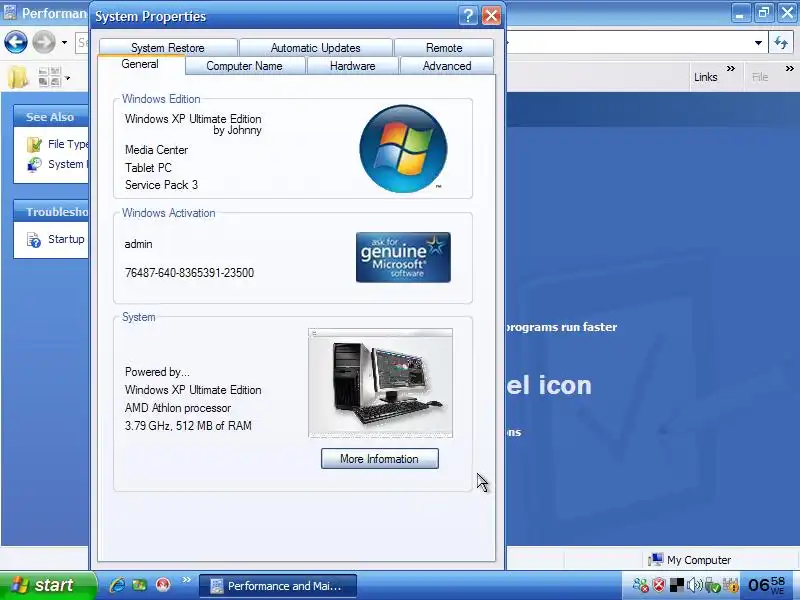This screenshot has height=600, width=800.
Task: Click Performance and Maintenance taskbar button
Action: coord(278,586)
